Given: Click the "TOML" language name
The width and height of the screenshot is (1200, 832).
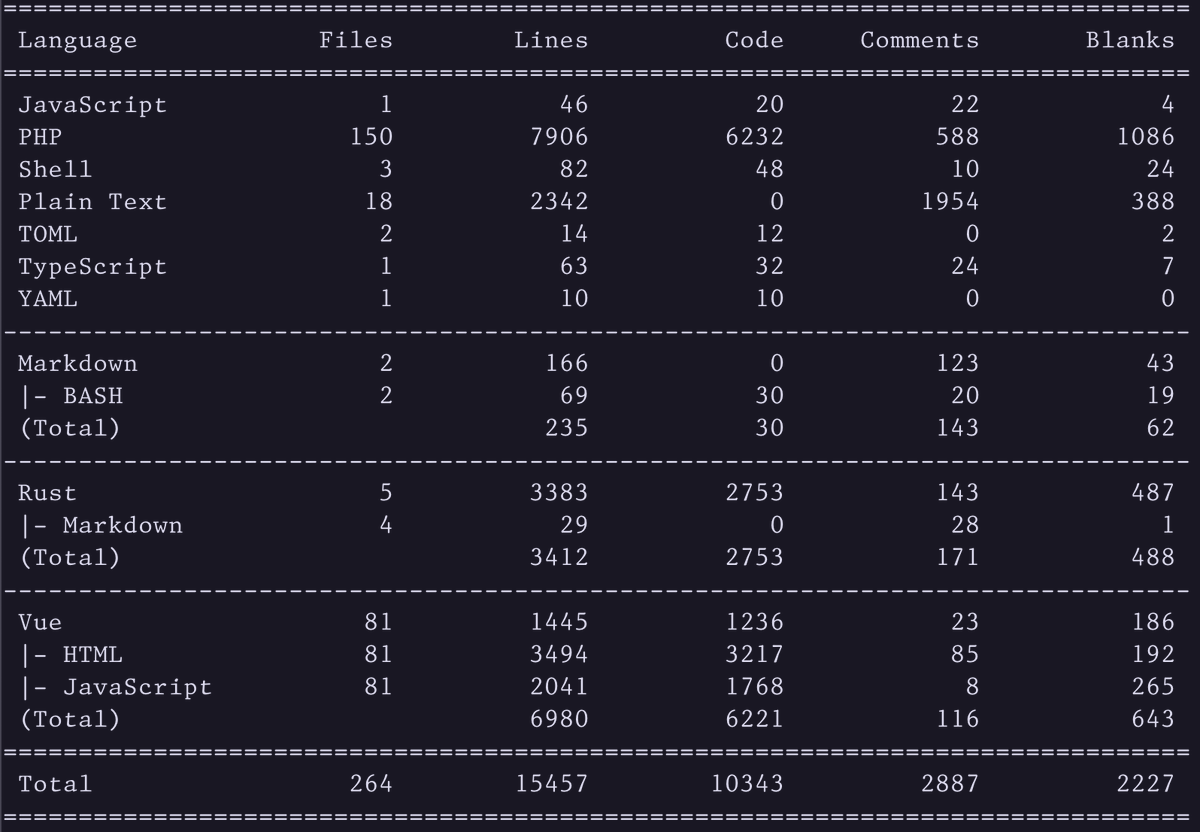Looking at the screenshot, I should tap(47, 234).
